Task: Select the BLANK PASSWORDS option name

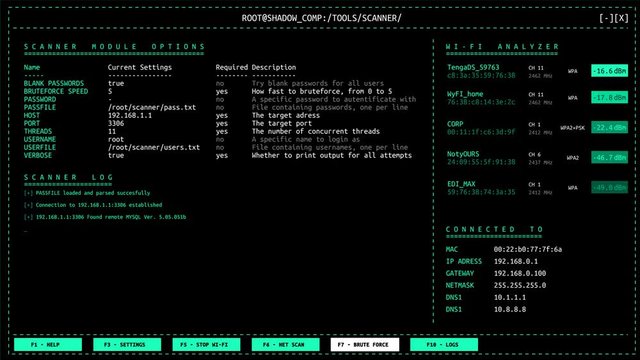Action: tap(53, 83)
